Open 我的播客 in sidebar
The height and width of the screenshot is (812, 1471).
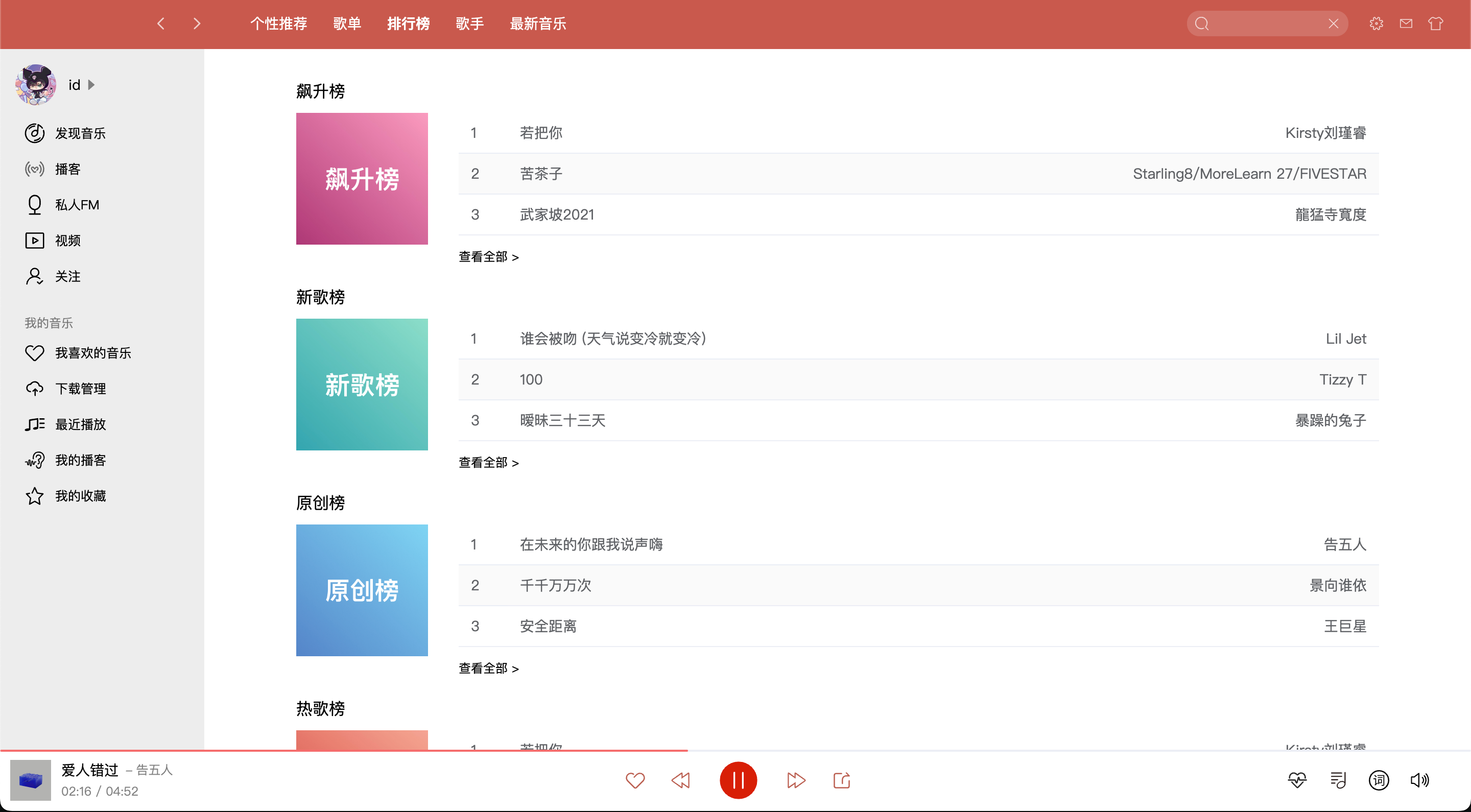66,460
